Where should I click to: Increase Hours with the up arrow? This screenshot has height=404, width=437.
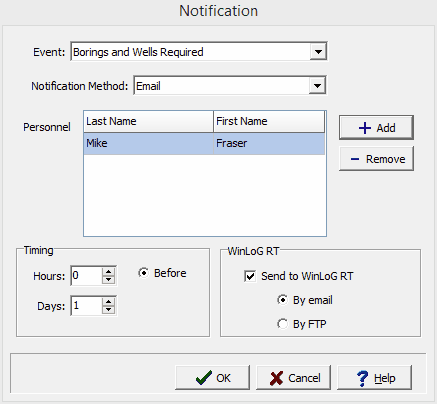coord(108,272)
